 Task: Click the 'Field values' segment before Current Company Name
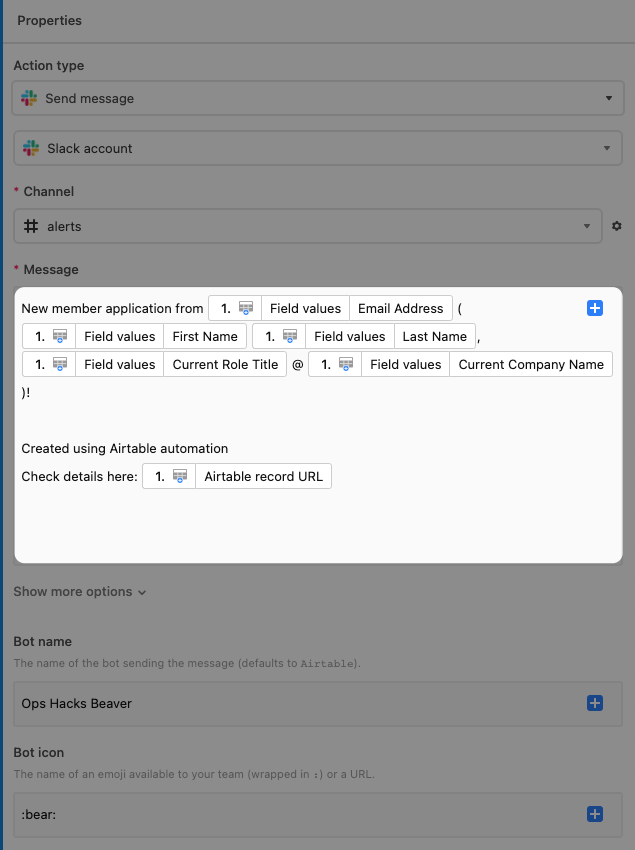click(x=406, y=365)
